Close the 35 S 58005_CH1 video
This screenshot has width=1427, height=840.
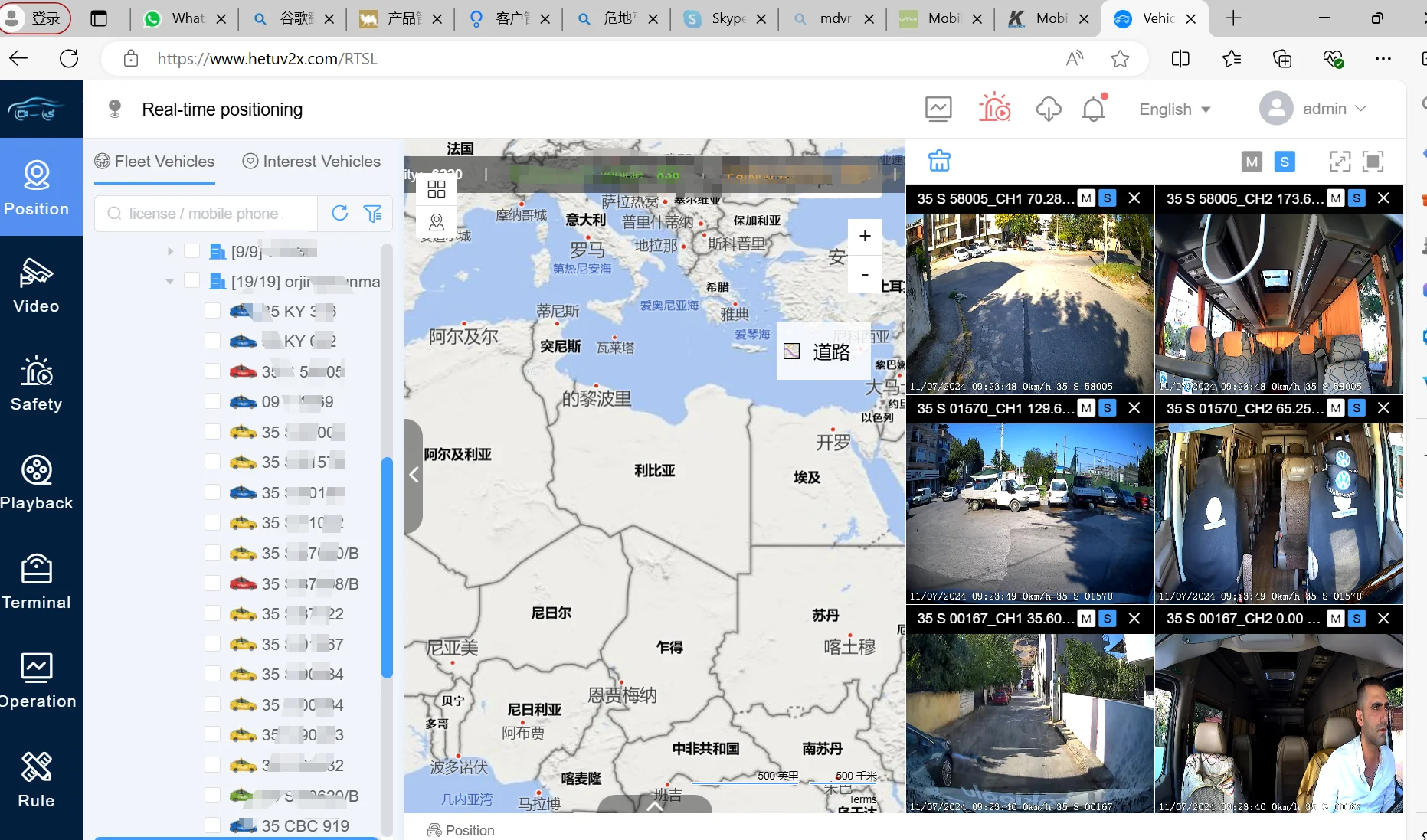point(1134,198)
